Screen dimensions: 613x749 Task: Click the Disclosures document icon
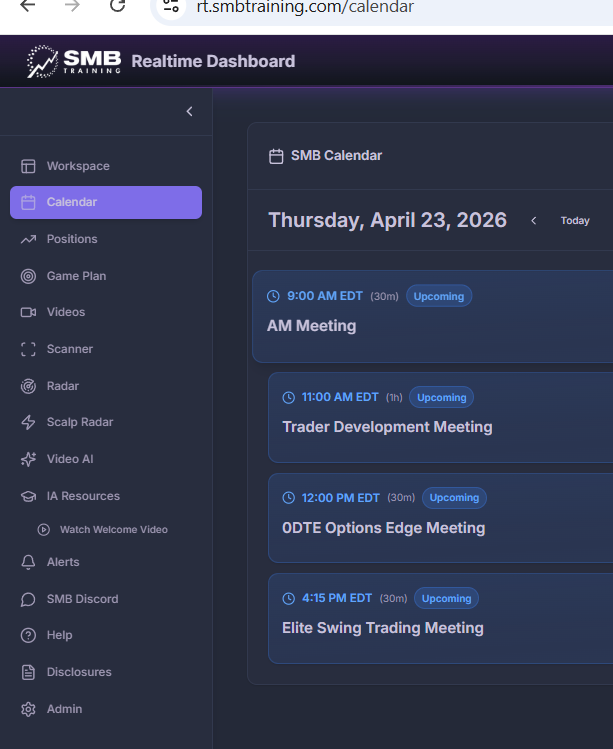pyautogui.click(x=28, y=672)
